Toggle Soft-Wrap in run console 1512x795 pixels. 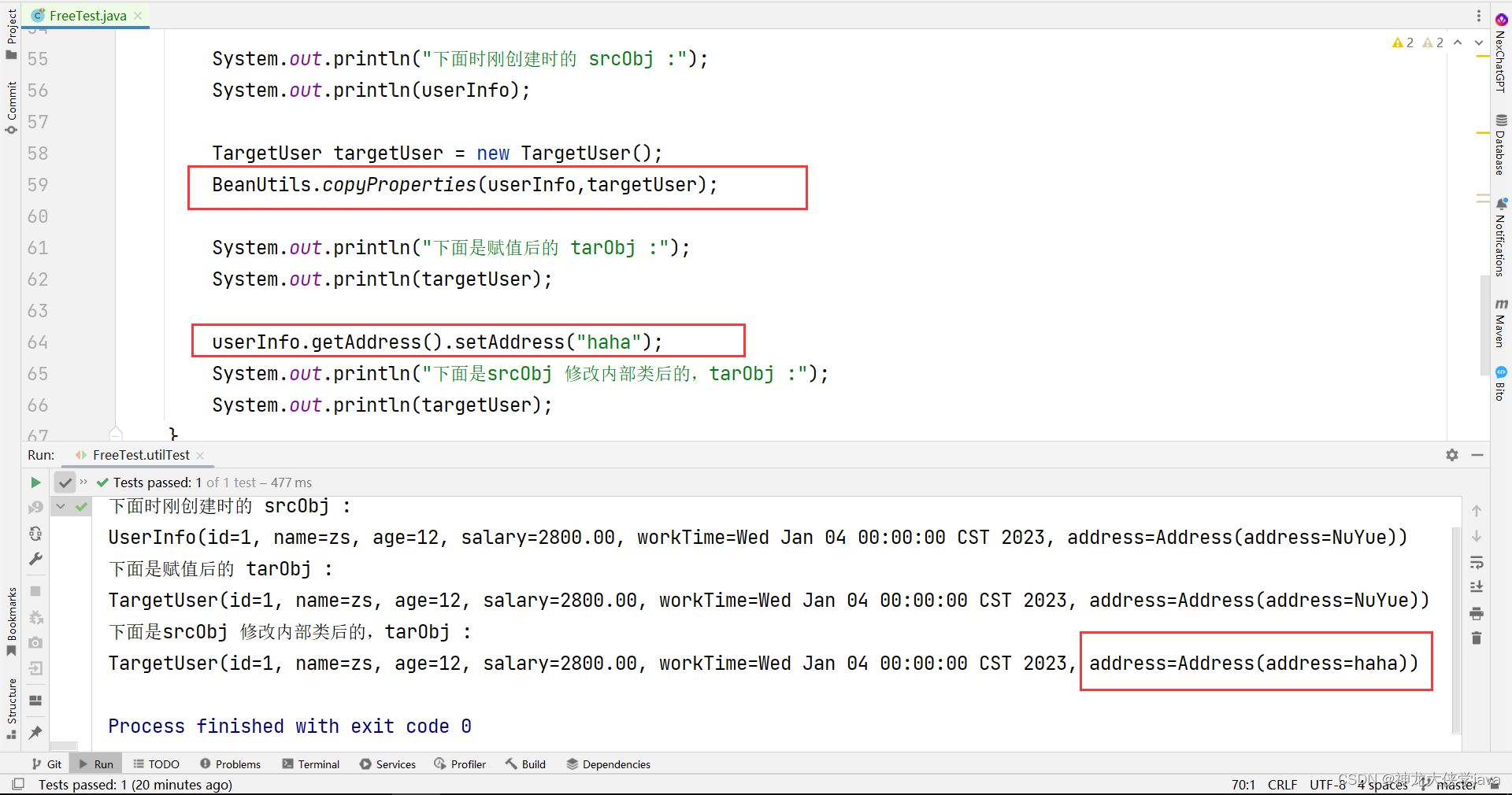(1477, 562)
